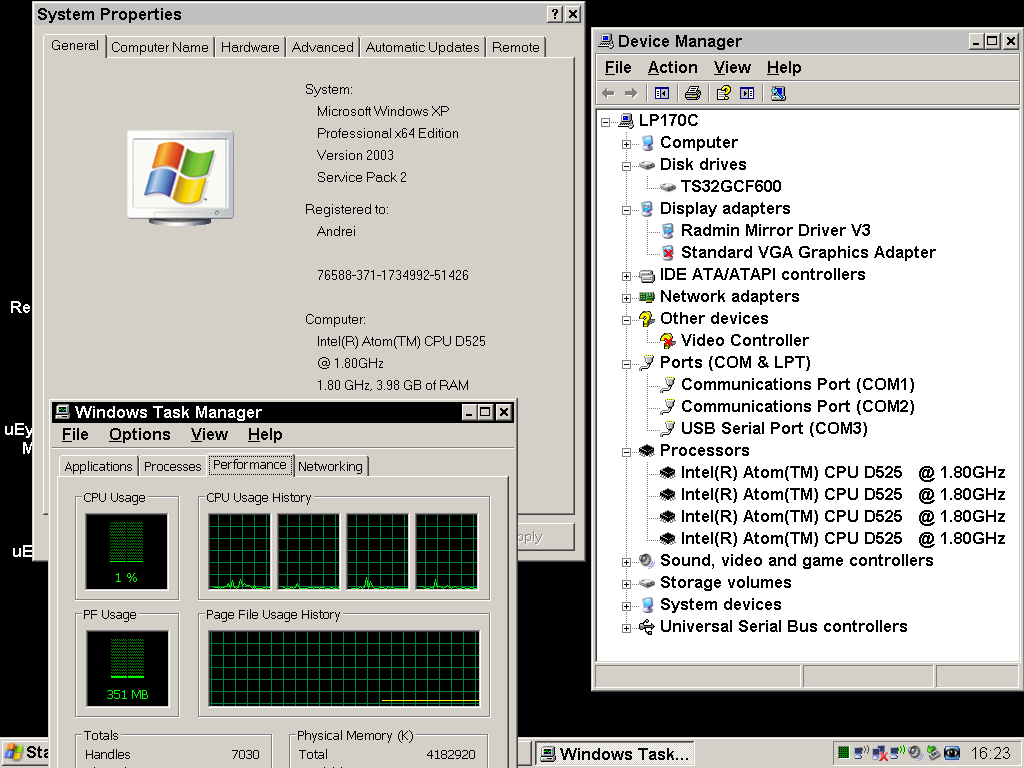Click the Windows Task Manager taskbar button
This screenshot has height=768, width=1024.
[x=613, y=754]
